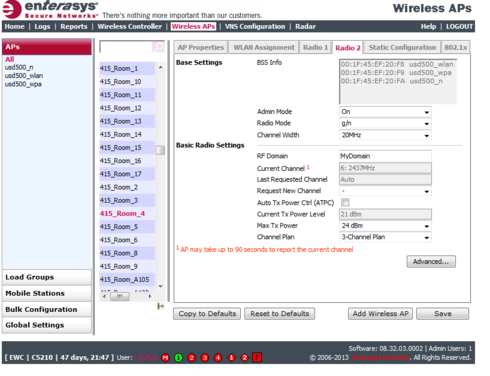Screen dimensions: 490x376
Task: Click the red square F status icon
Action: tap(257, 358)
